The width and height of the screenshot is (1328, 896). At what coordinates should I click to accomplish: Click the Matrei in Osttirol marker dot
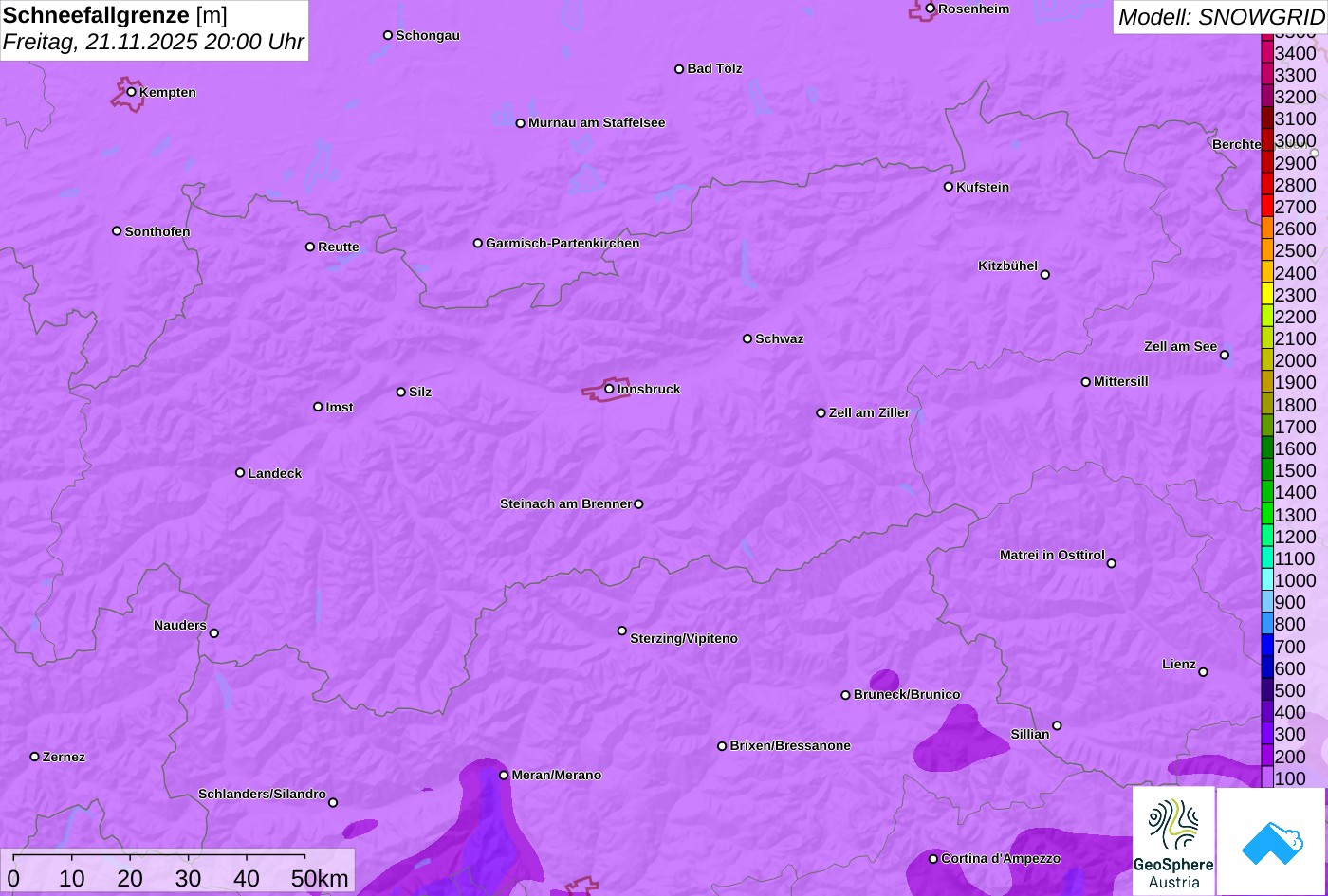tap(1111, 562)
